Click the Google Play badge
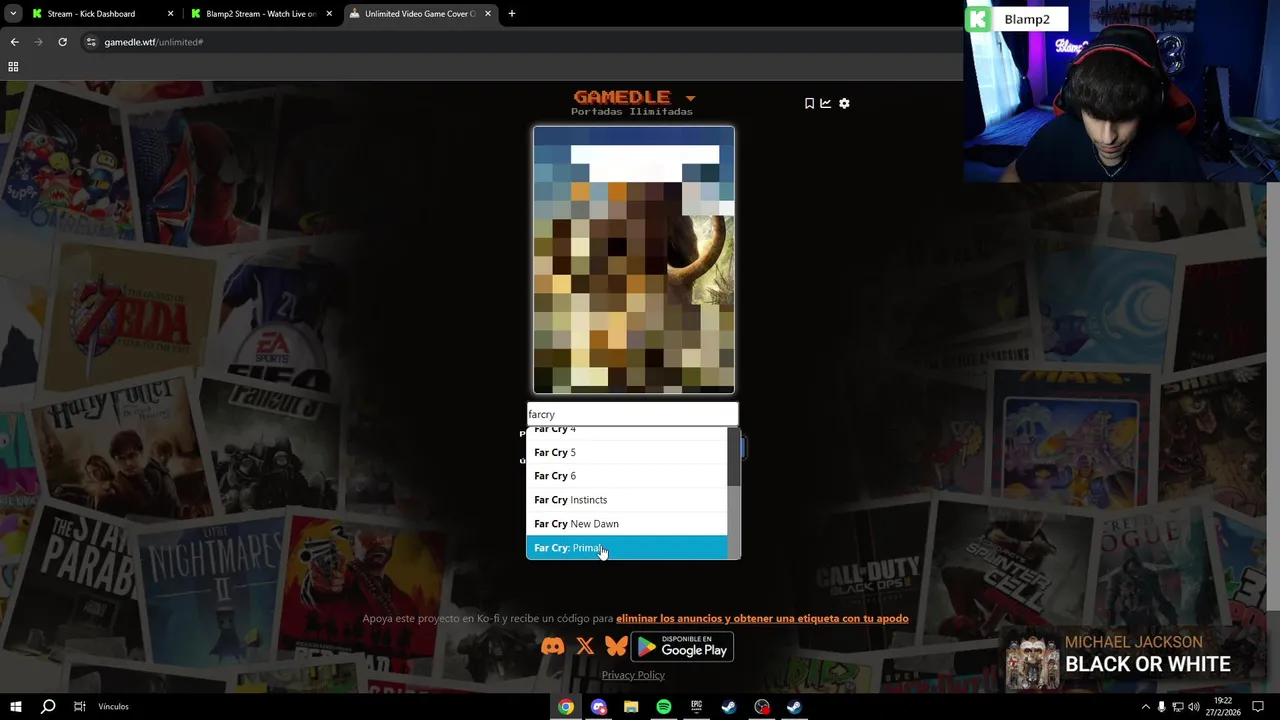This screenshot has width=1280, height=720. (x=682, y=647)
